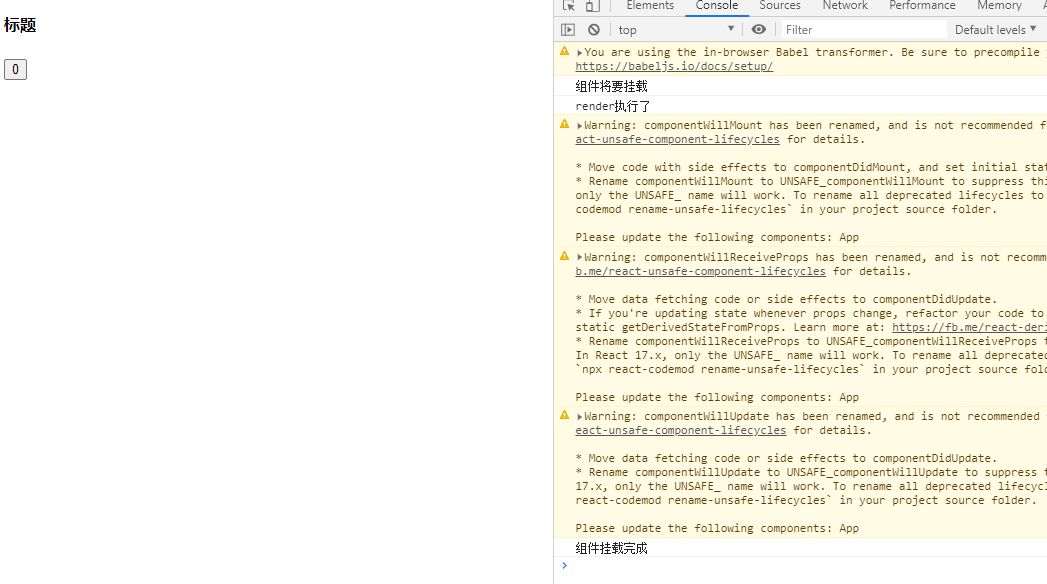The image size is (1047, 584).
Task: Create a live expression using eye icon
Action: (759, 29)
